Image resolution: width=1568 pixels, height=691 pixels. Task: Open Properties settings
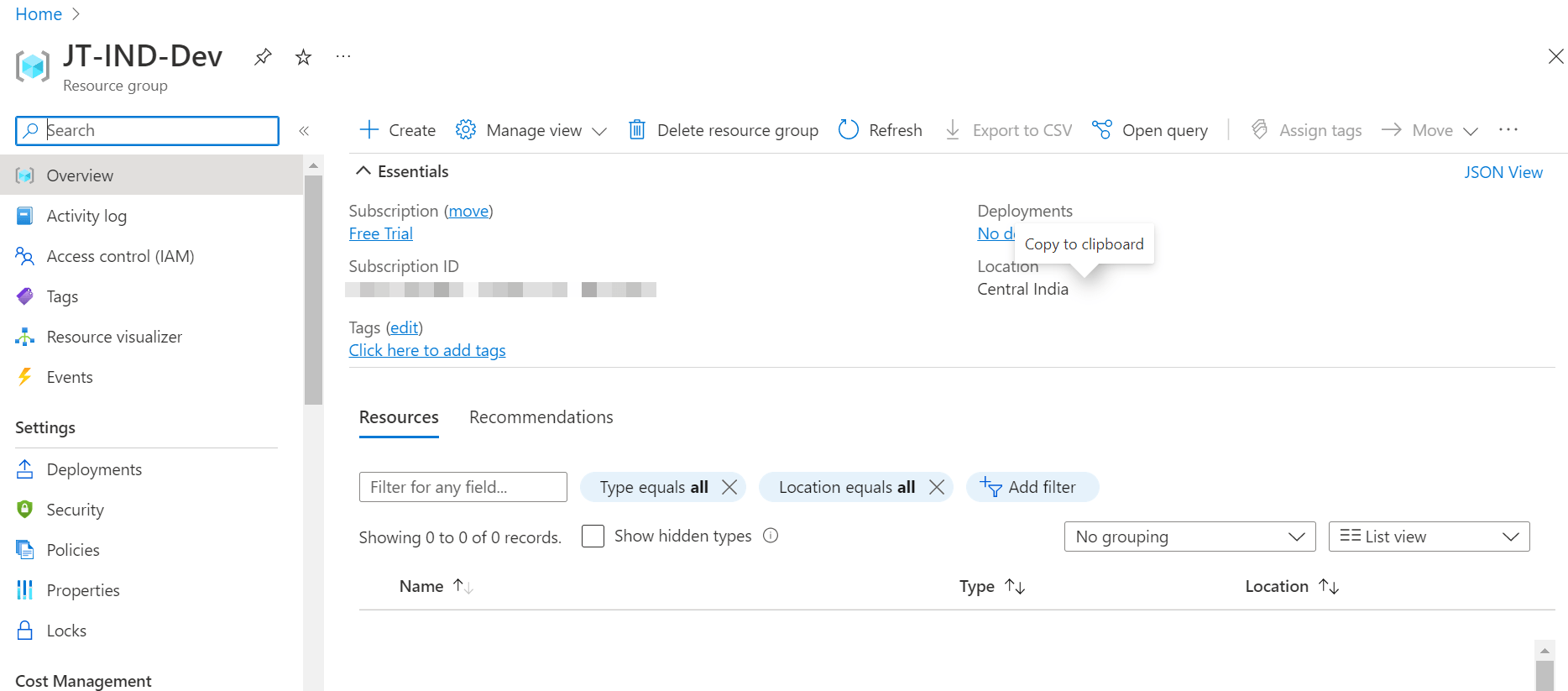click(151, 590)
